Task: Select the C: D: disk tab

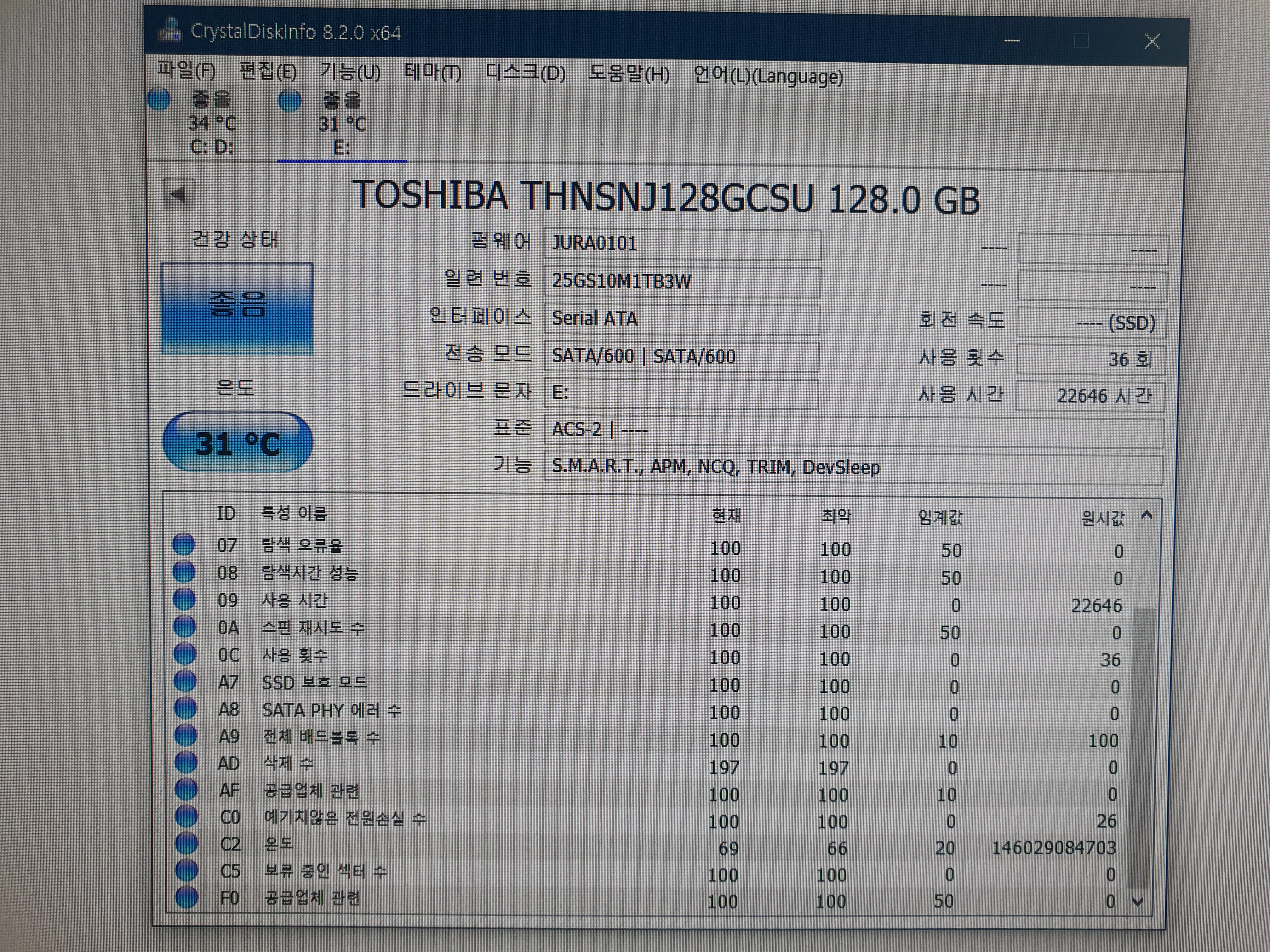Action: (212, 123)
